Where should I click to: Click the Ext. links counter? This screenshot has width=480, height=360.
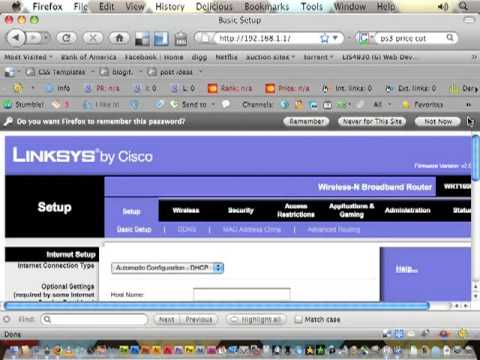(410, 88)
